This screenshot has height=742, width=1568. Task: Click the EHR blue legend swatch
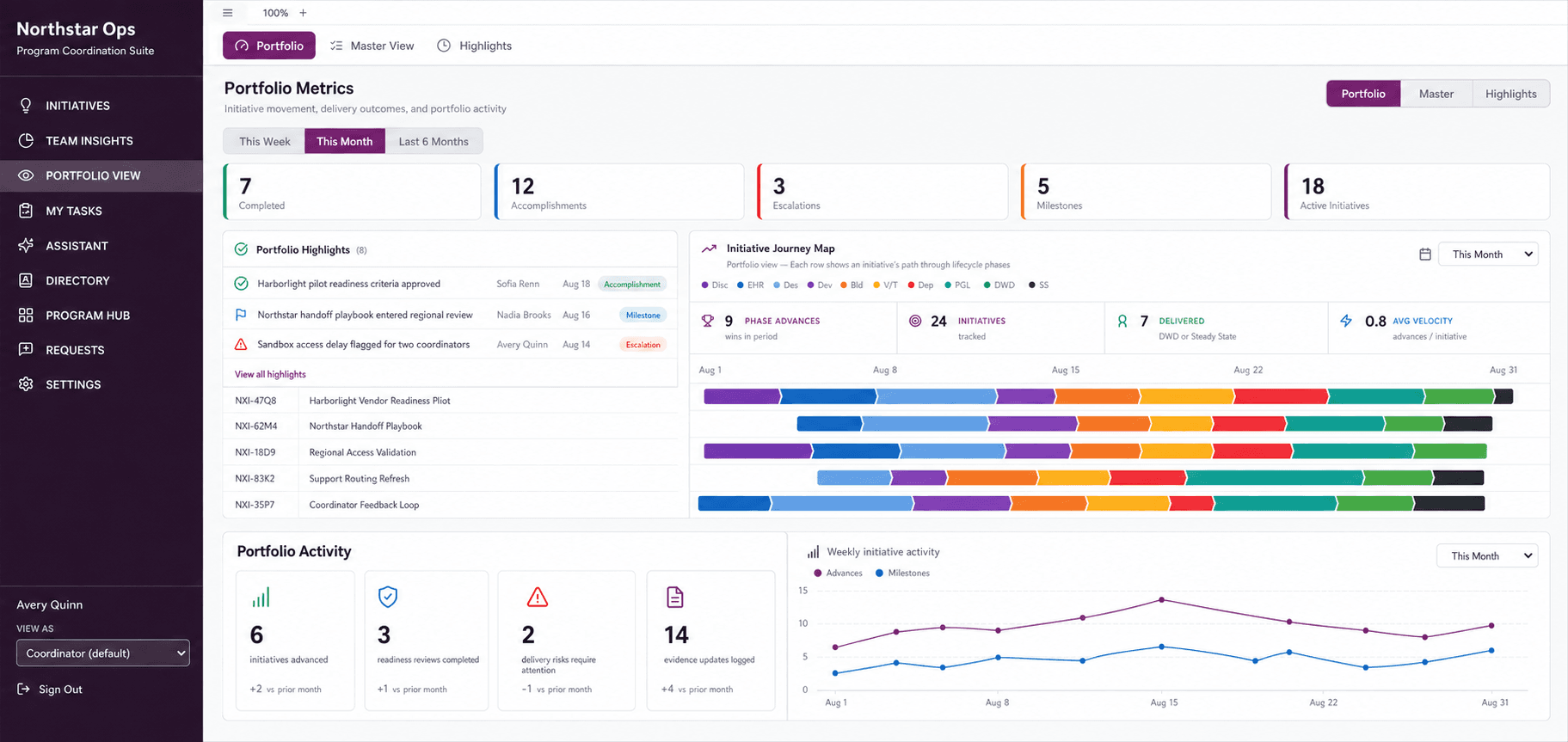click(741, 285)
